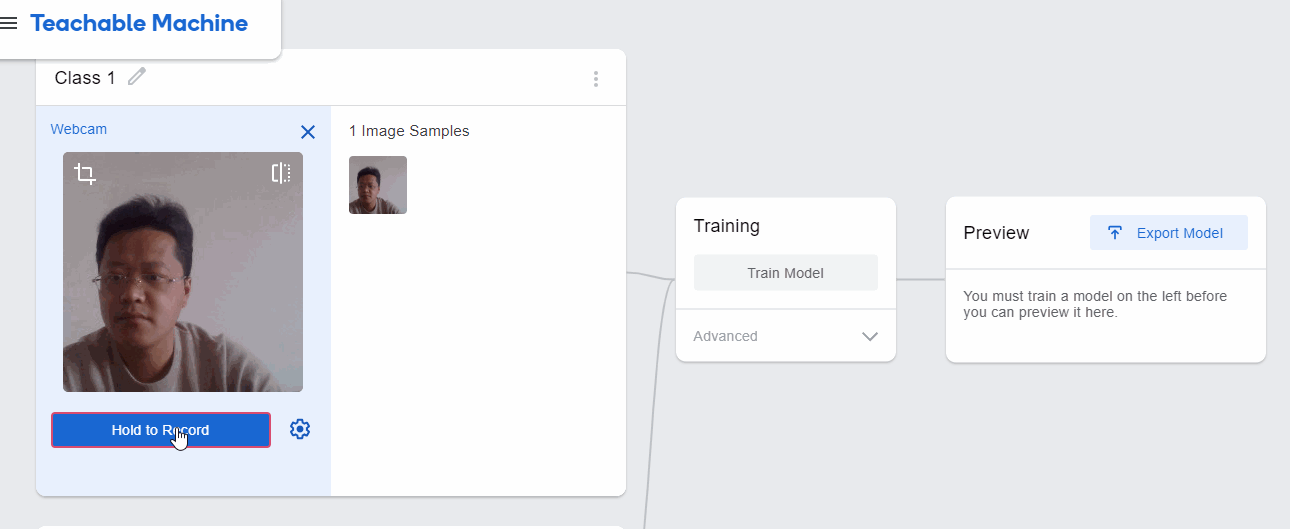This screenshot has height=529, width=1290.
Task: Select the captured image sample thumbnail
Action: pos(378,185)
